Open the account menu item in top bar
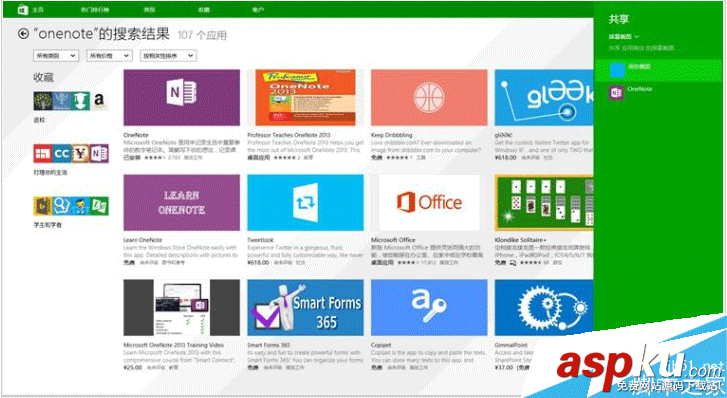The height and width of the screenshot is (398, 727). [x=258, y=9]
